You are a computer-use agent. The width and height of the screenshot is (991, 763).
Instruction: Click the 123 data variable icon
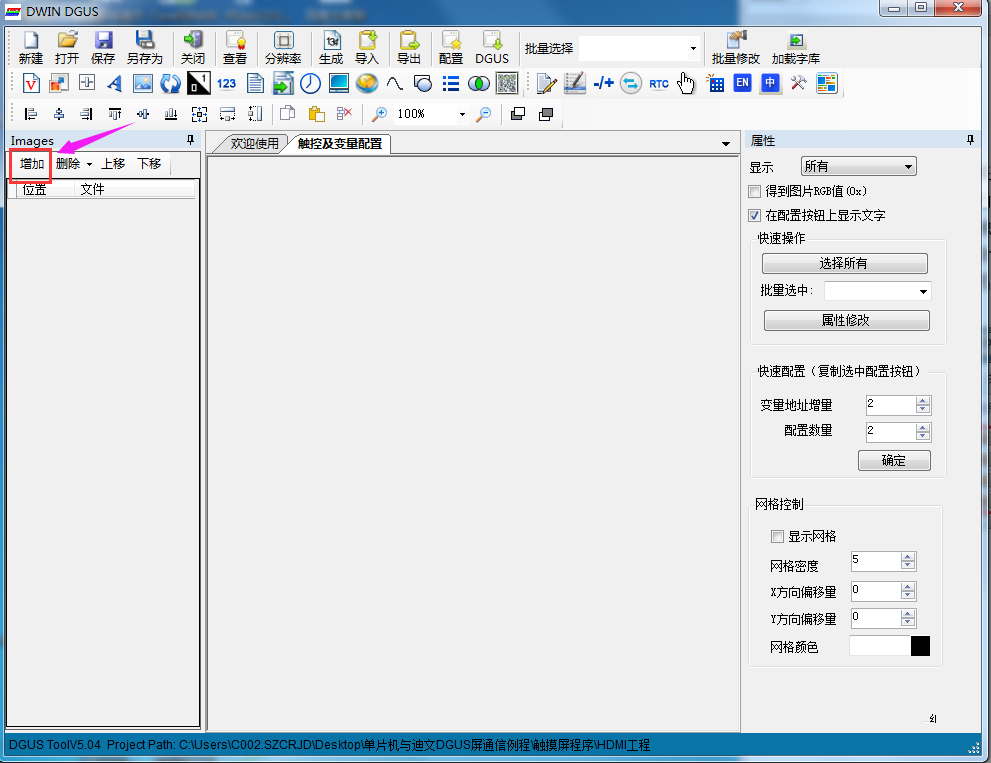[x=226, y=83]
